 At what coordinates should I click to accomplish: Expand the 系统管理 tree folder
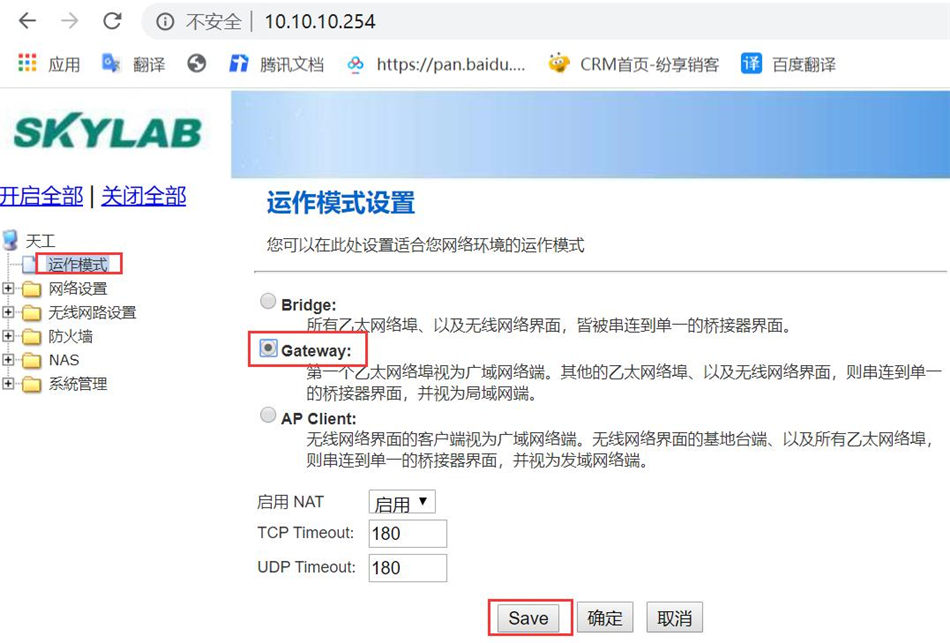coord(12,383)
